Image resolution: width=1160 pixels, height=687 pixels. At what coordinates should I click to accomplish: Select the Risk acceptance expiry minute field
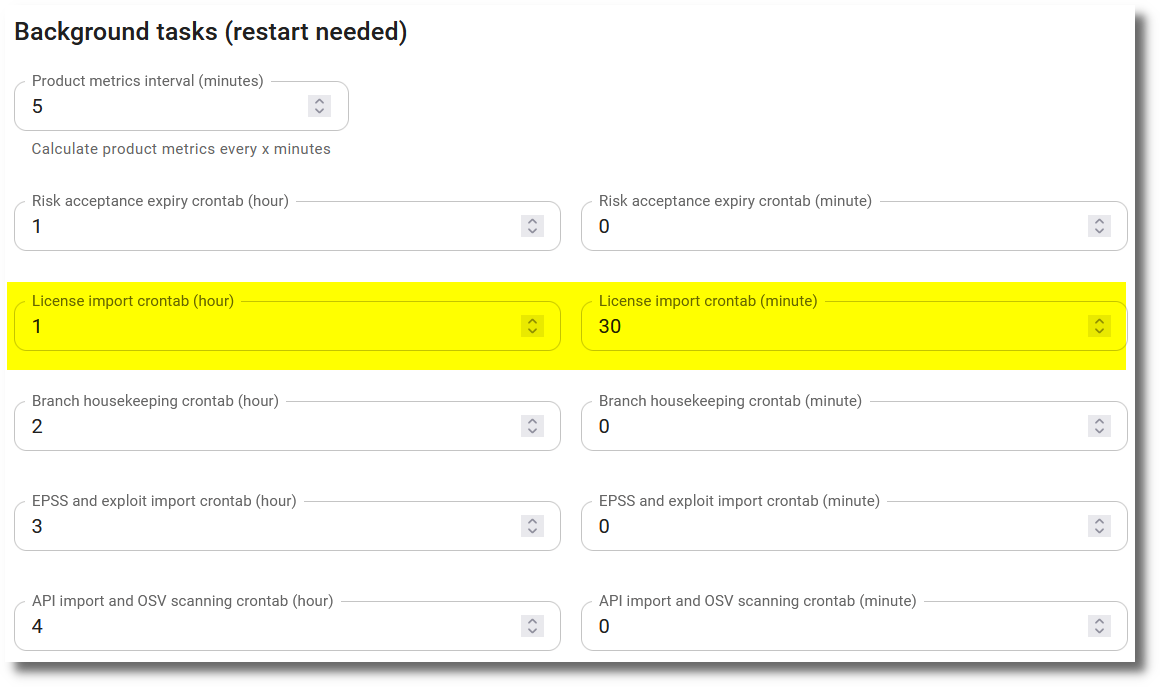[x=820, y=226]
